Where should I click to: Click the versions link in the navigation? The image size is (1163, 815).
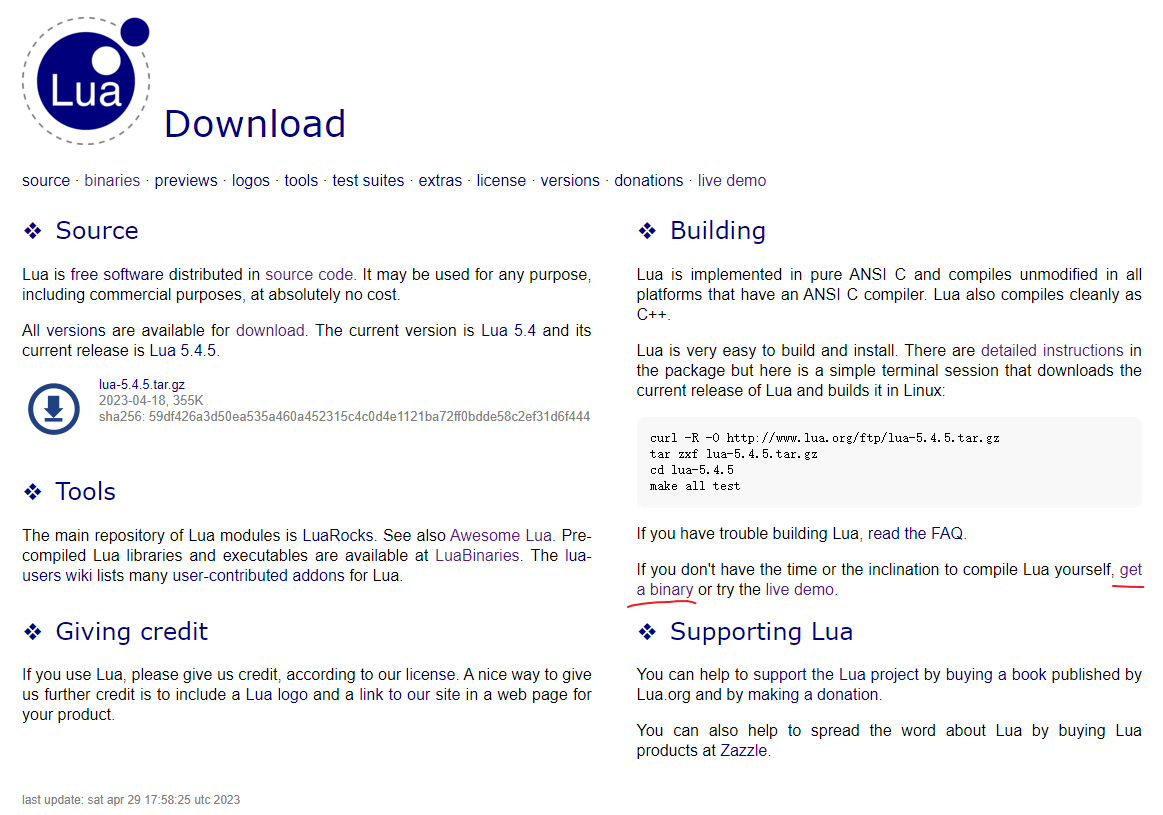570,180
